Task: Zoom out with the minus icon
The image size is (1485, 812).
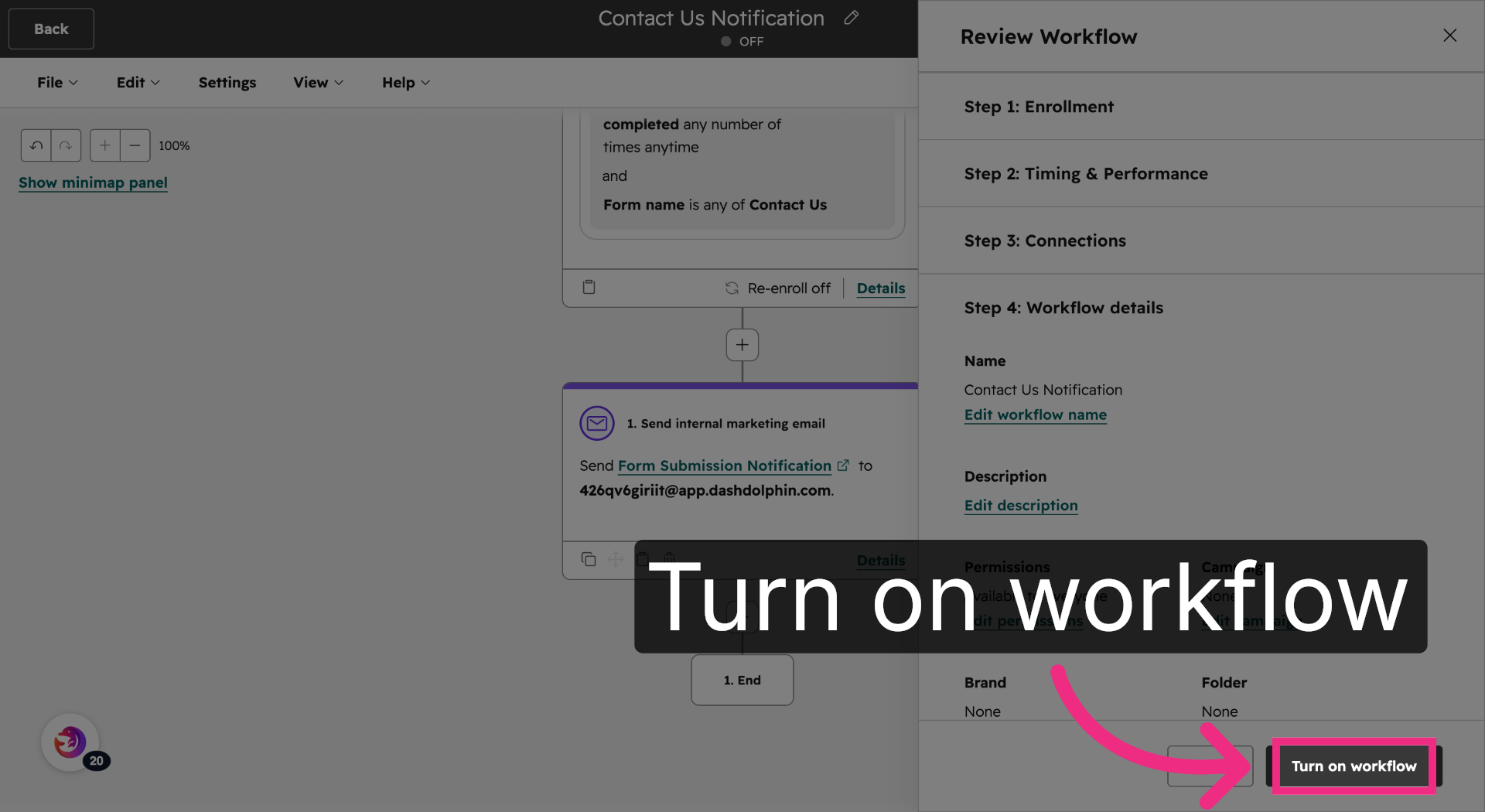Action: [x=135, y=145]
